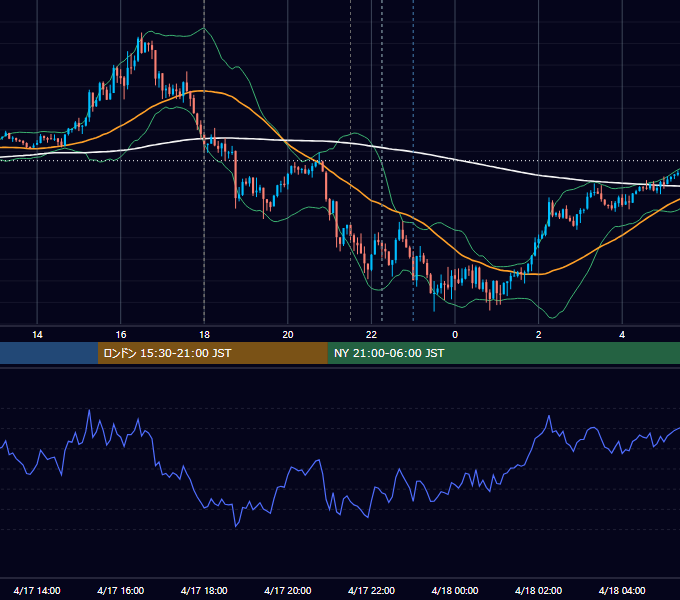680x600 pixels.
Task: Click the 4/17 18:00 date label
Action: click(204, 590)
